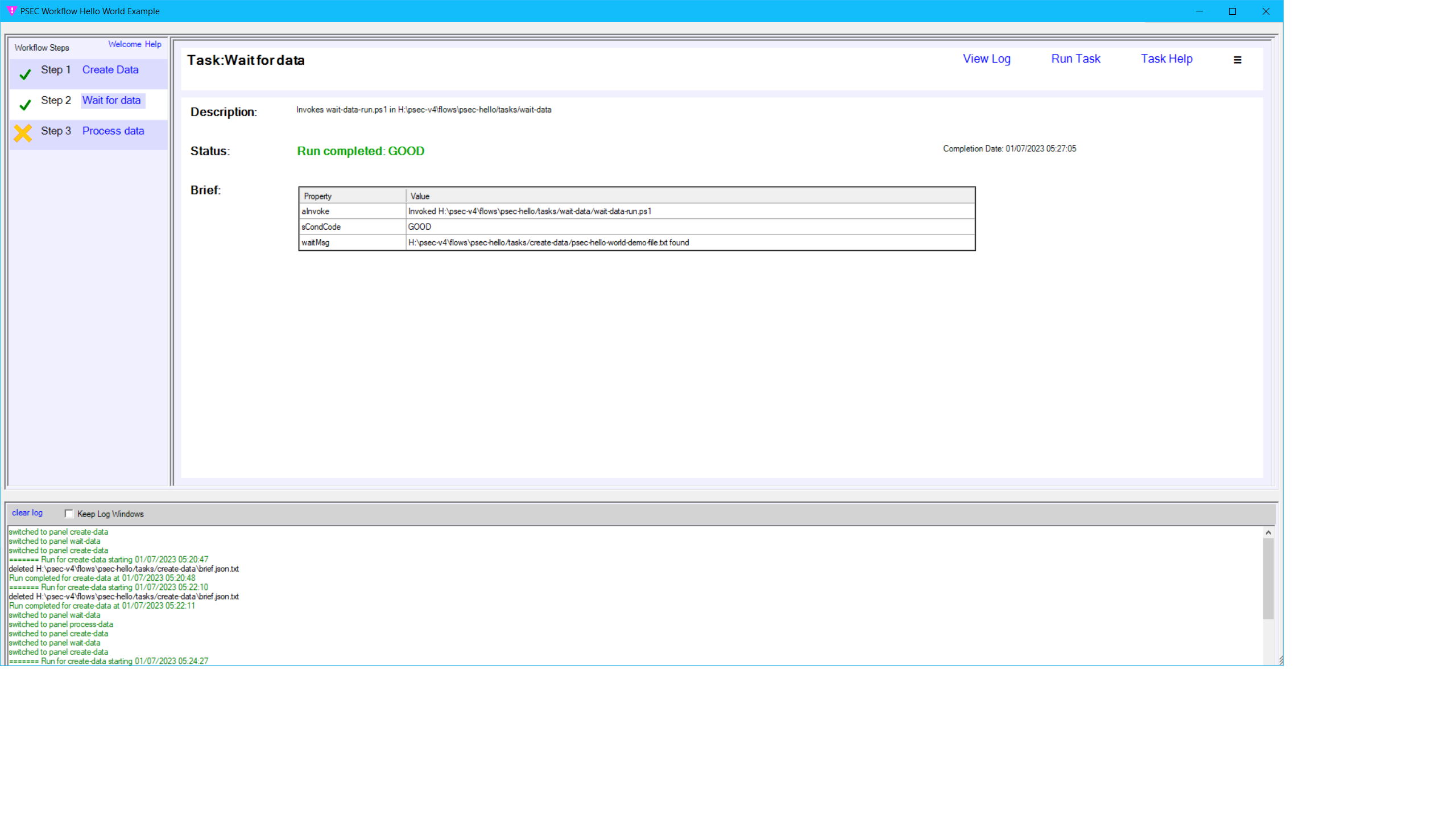The width and height of the screenshot is (1456, 819).
Task: Maximize the application window
Action: tap(1232, 11)
